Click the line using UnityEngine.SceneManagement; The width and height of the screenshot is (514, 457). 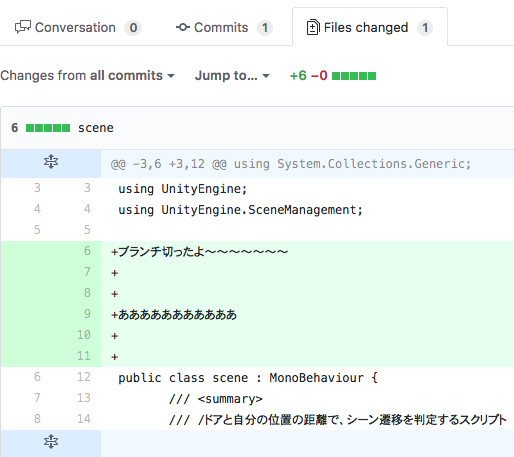click(240, 210)
